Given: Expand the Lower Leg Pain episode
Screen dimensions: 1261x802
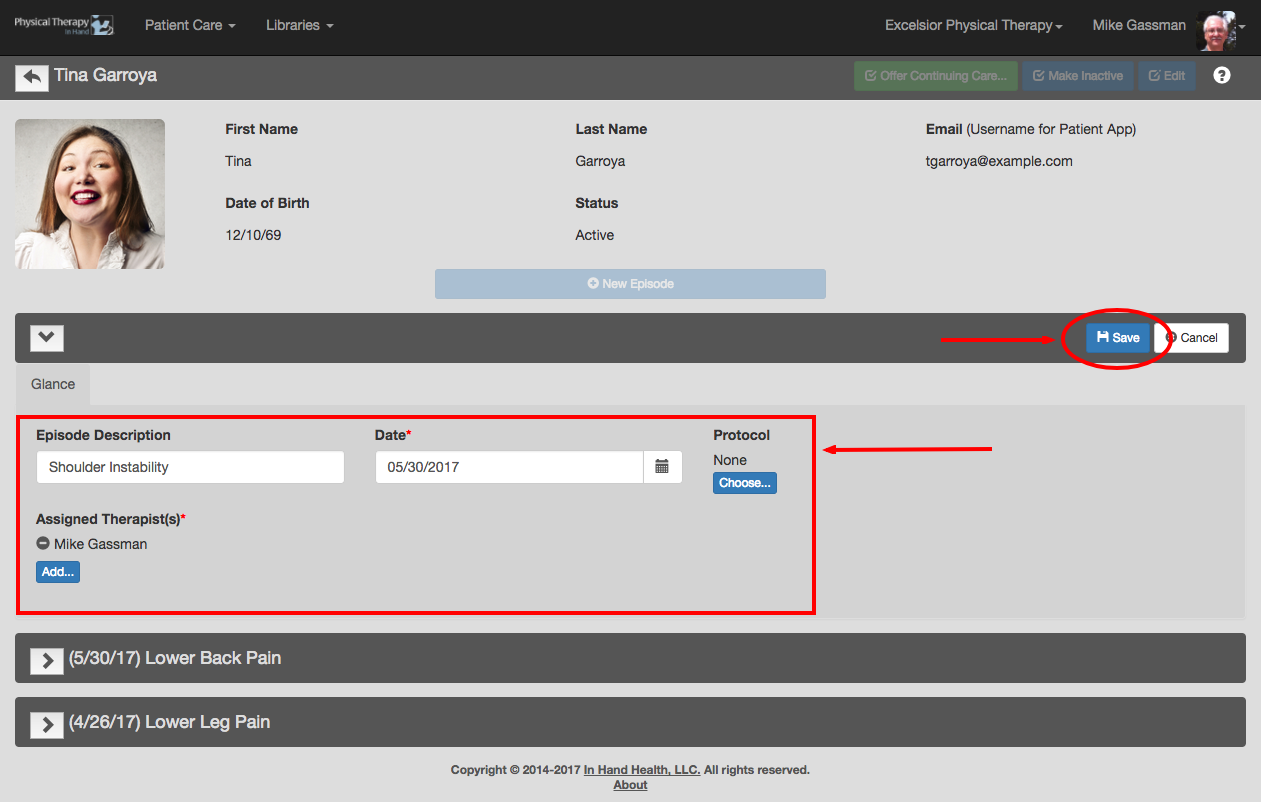Looking at the screenshot, I should click(x=47, y=724).
